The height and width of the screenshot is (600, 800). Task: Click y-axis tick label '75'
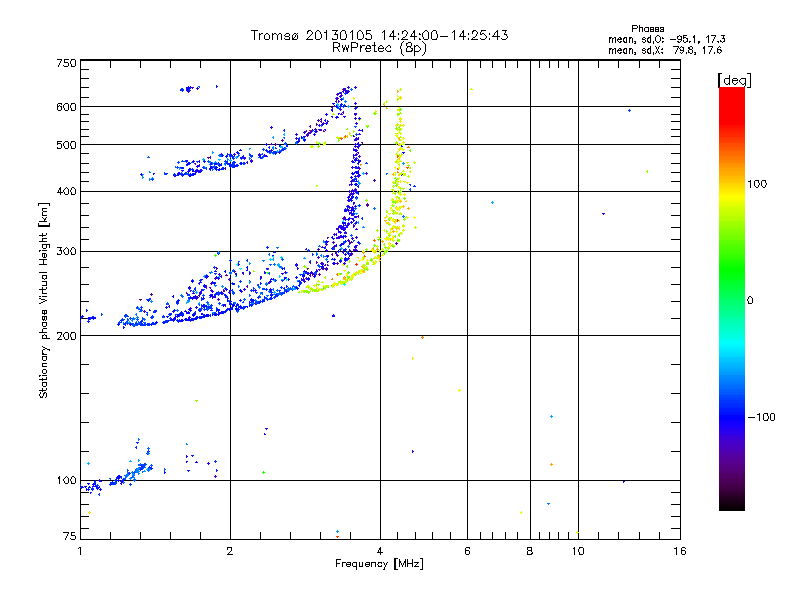coord(70,536)
